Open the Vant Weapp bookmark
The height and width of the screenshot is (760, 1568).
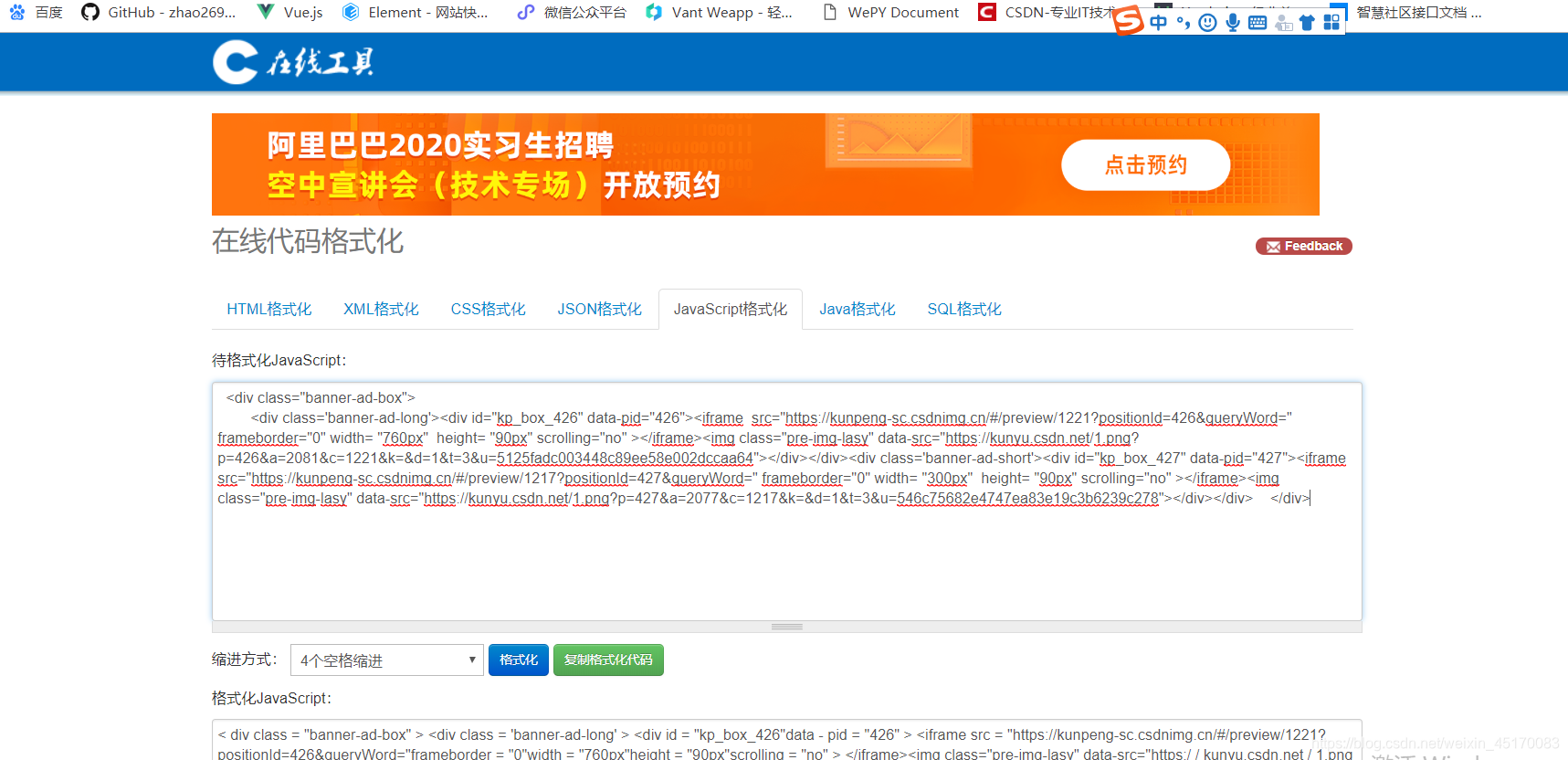tap(719, 12)
